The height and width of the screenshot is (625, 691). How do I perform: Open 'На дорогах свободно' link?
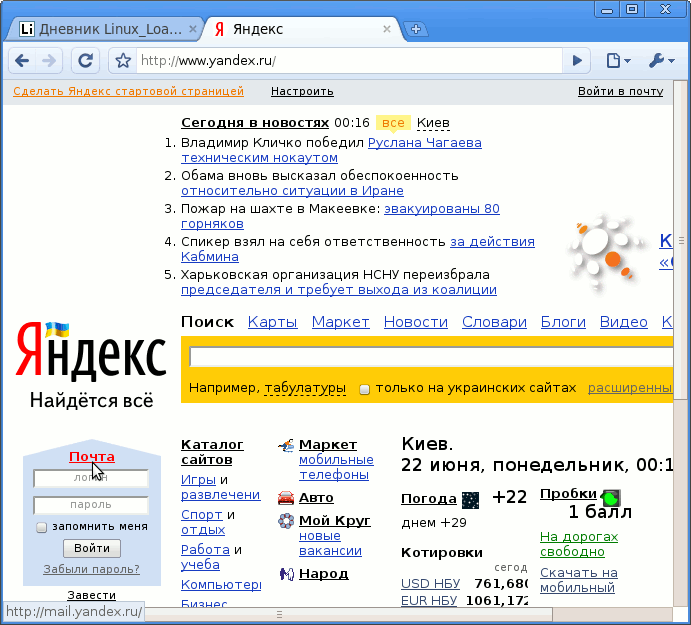(x=579, y=544)
